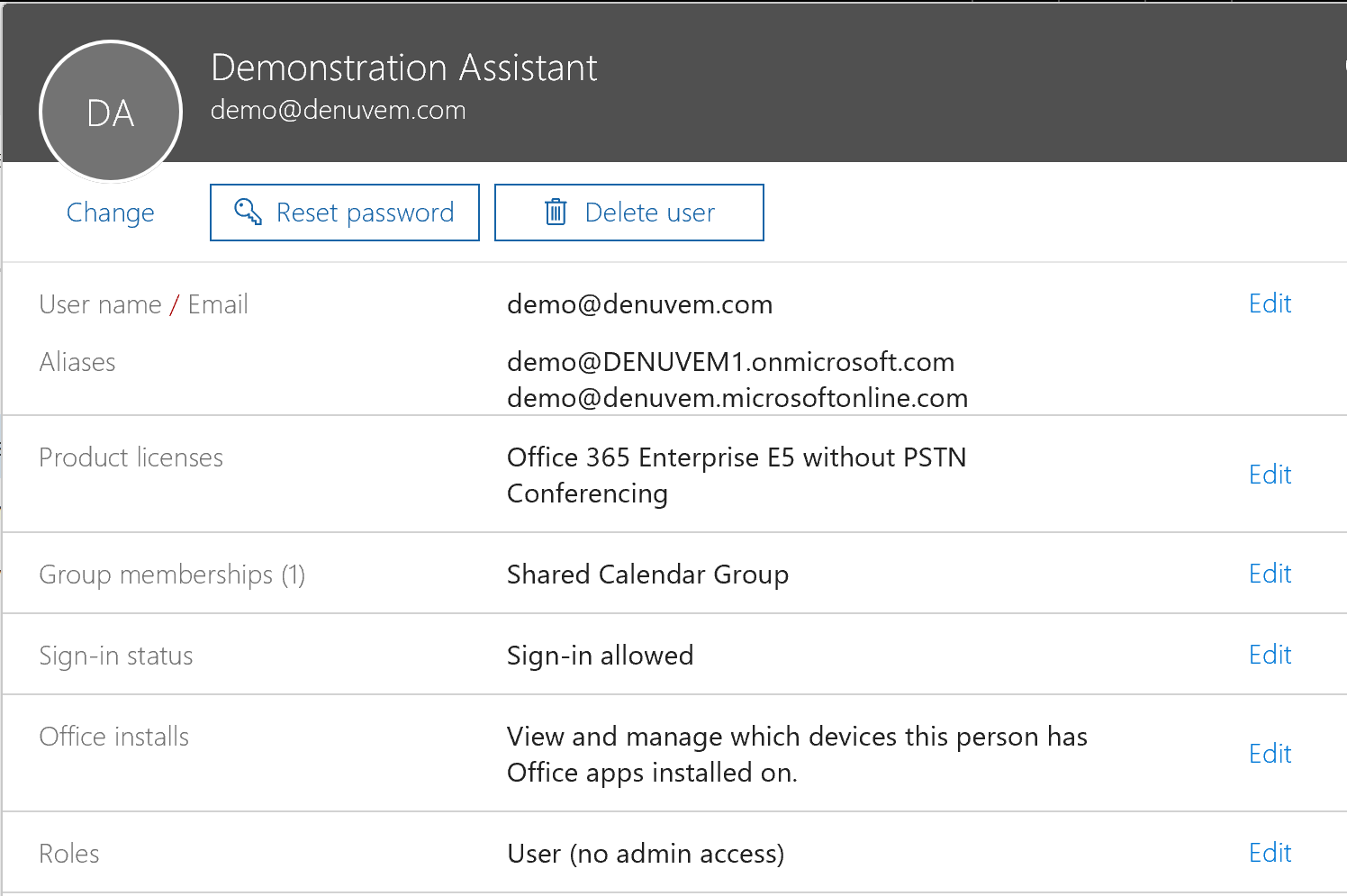
Task: Click the Delete user button label
Action: (650, 213)
